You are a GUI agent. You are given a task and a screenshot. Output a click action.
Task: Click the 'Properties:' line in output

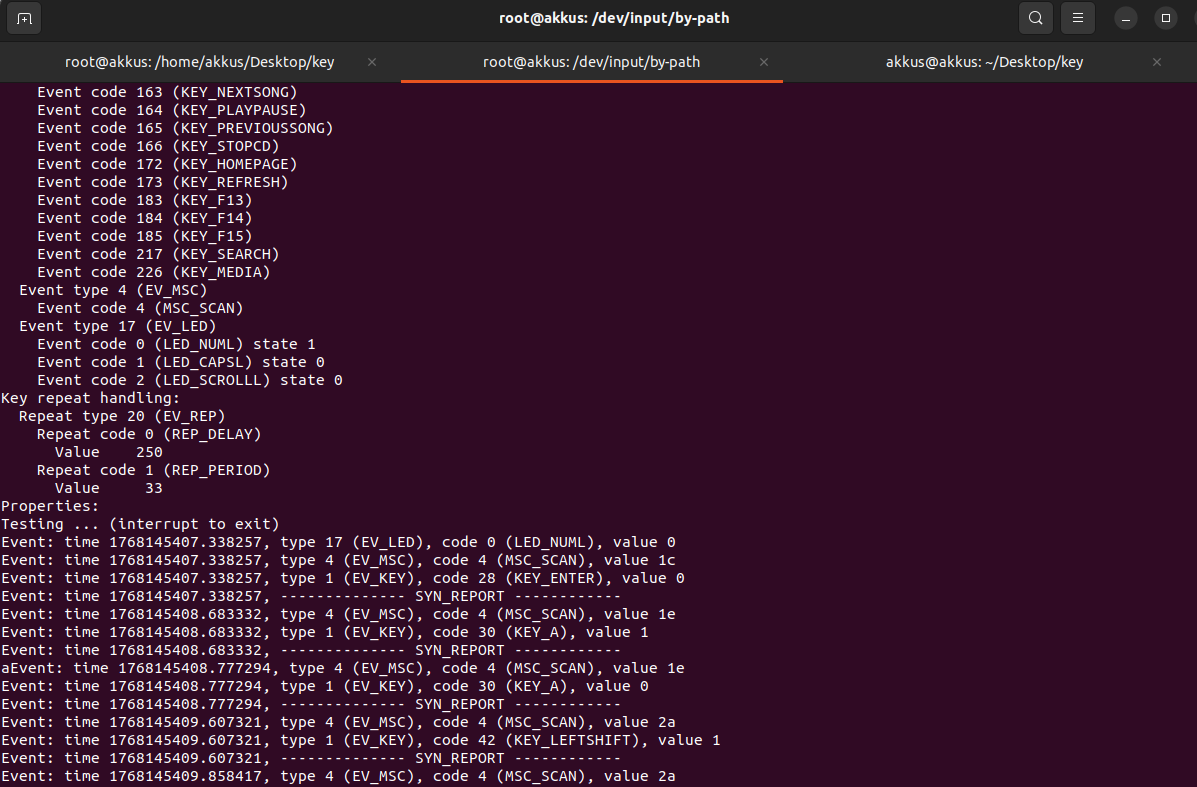click(x=50, y=506)
